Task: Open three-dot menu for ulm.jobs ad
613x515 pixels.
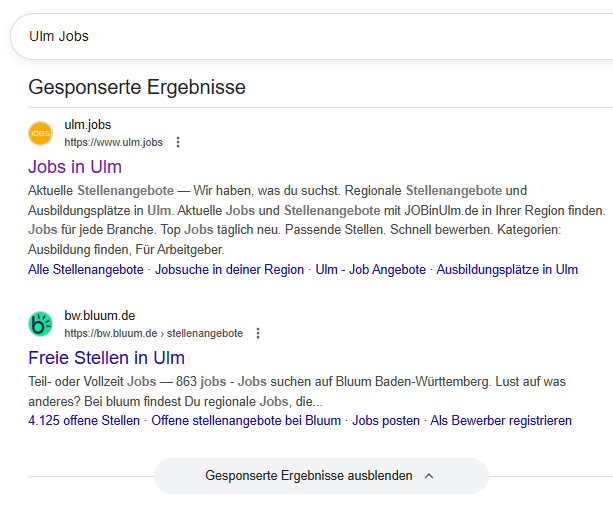Action: click(x=178, y=142)
